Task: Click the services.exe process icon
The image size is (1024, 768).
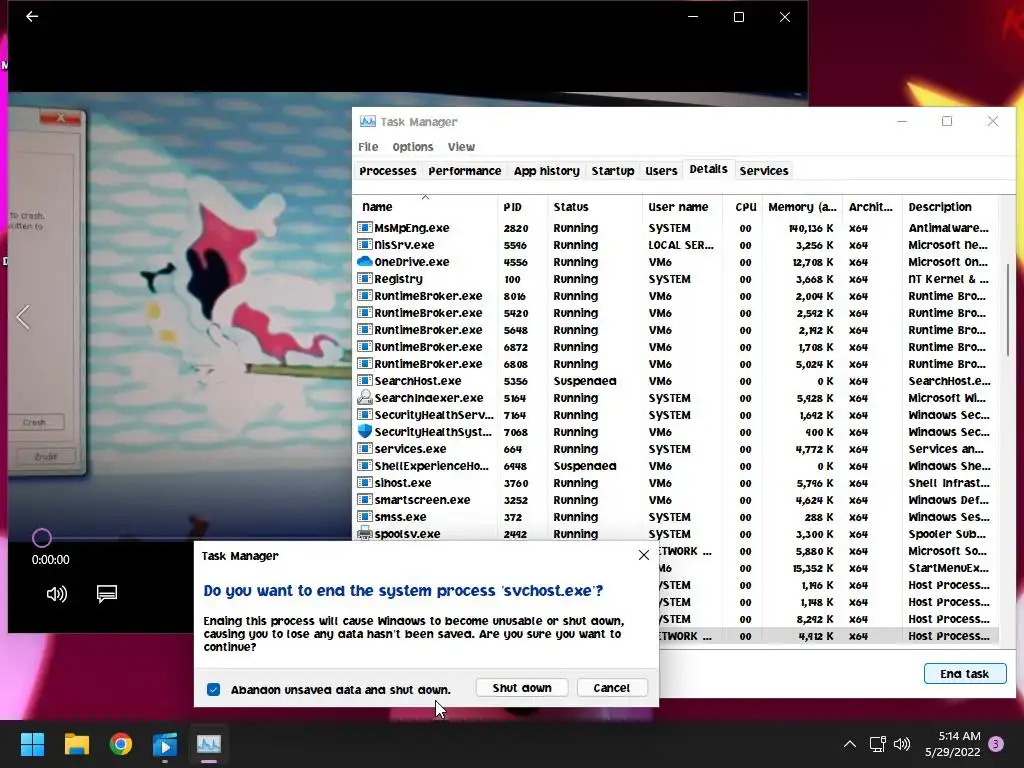Action: (364, 449)
